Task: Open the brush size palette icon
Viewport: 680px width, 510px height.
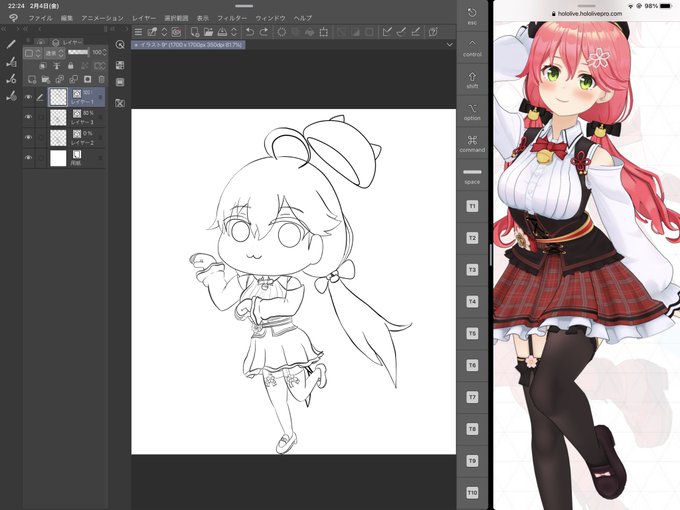Action: (x=11, y=95)
